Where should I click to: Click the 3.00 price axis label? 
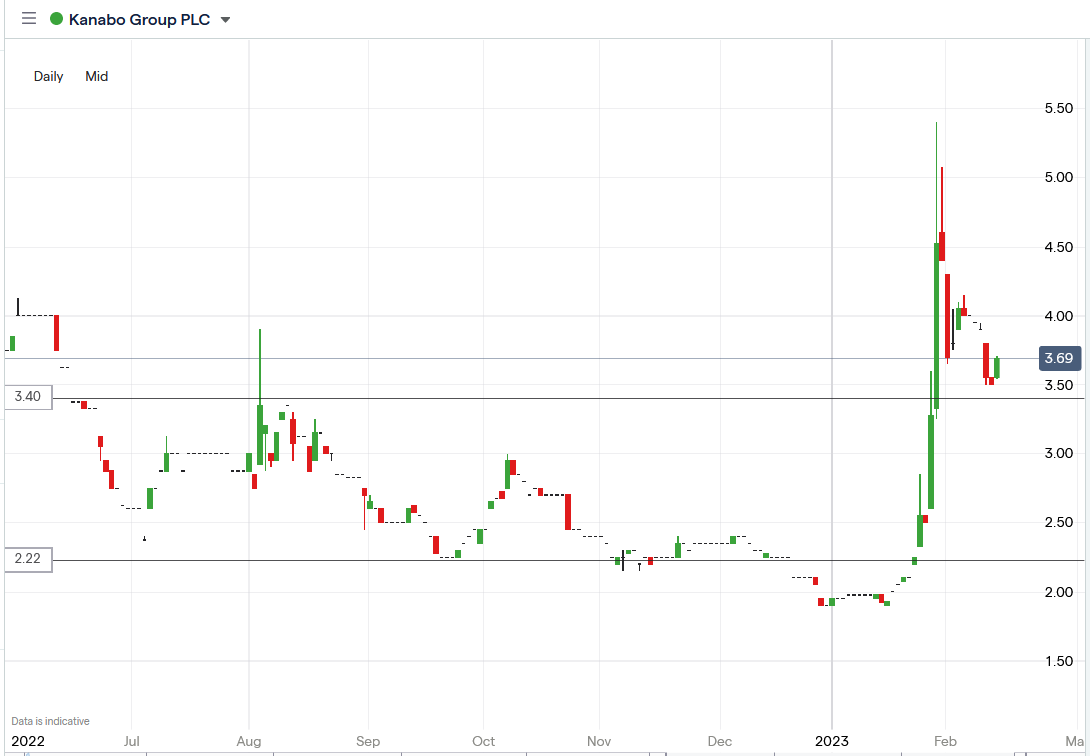1059,453
